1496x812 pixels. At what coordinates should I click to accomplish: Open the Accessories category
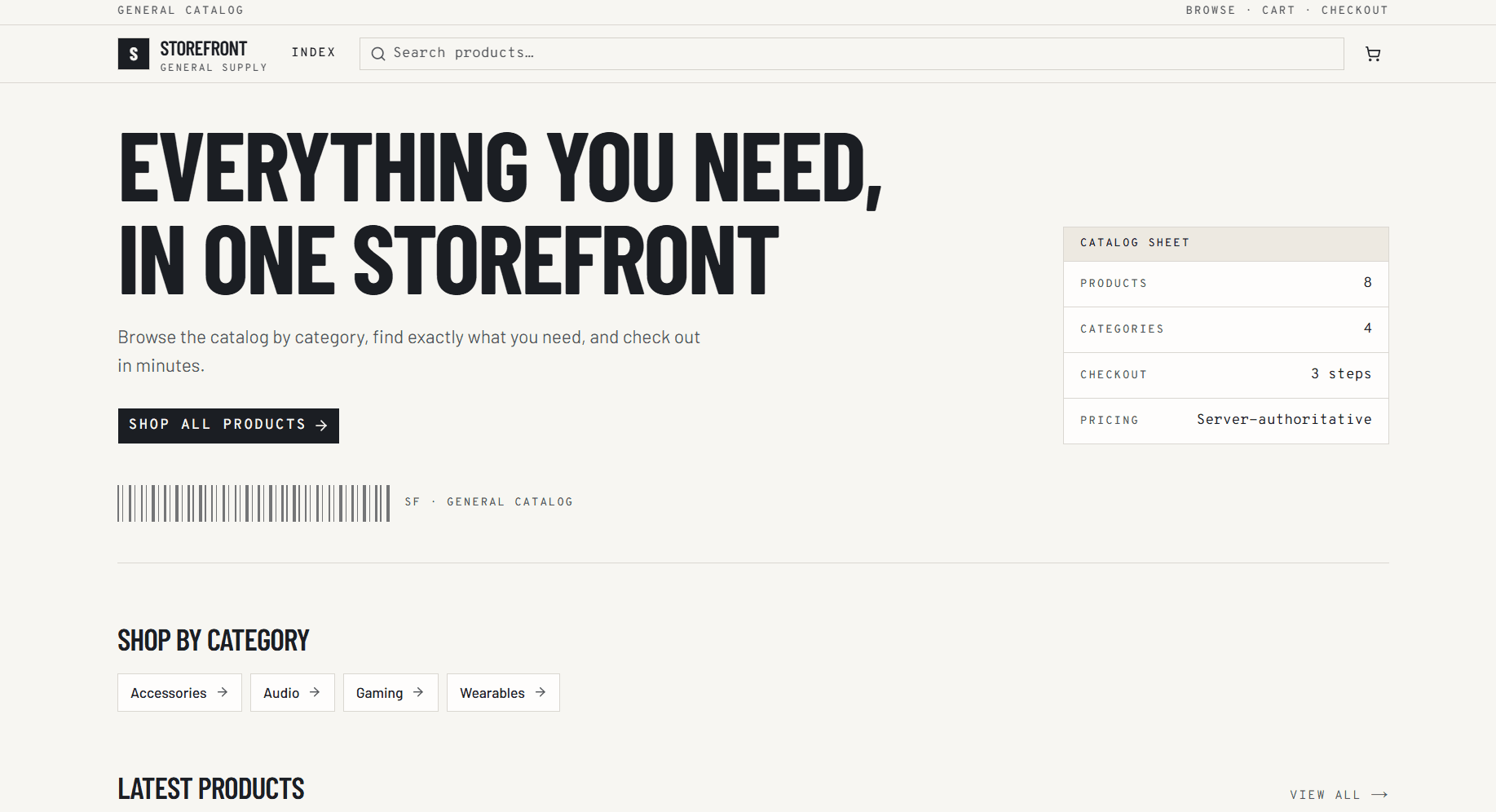(179, 693)
